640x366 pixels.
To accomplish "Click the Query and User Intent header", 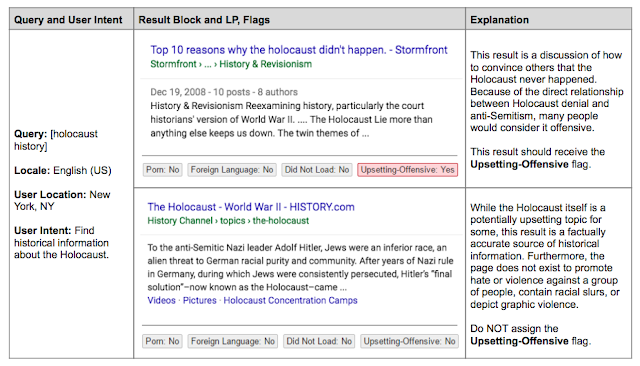I will tap(68, 20).
